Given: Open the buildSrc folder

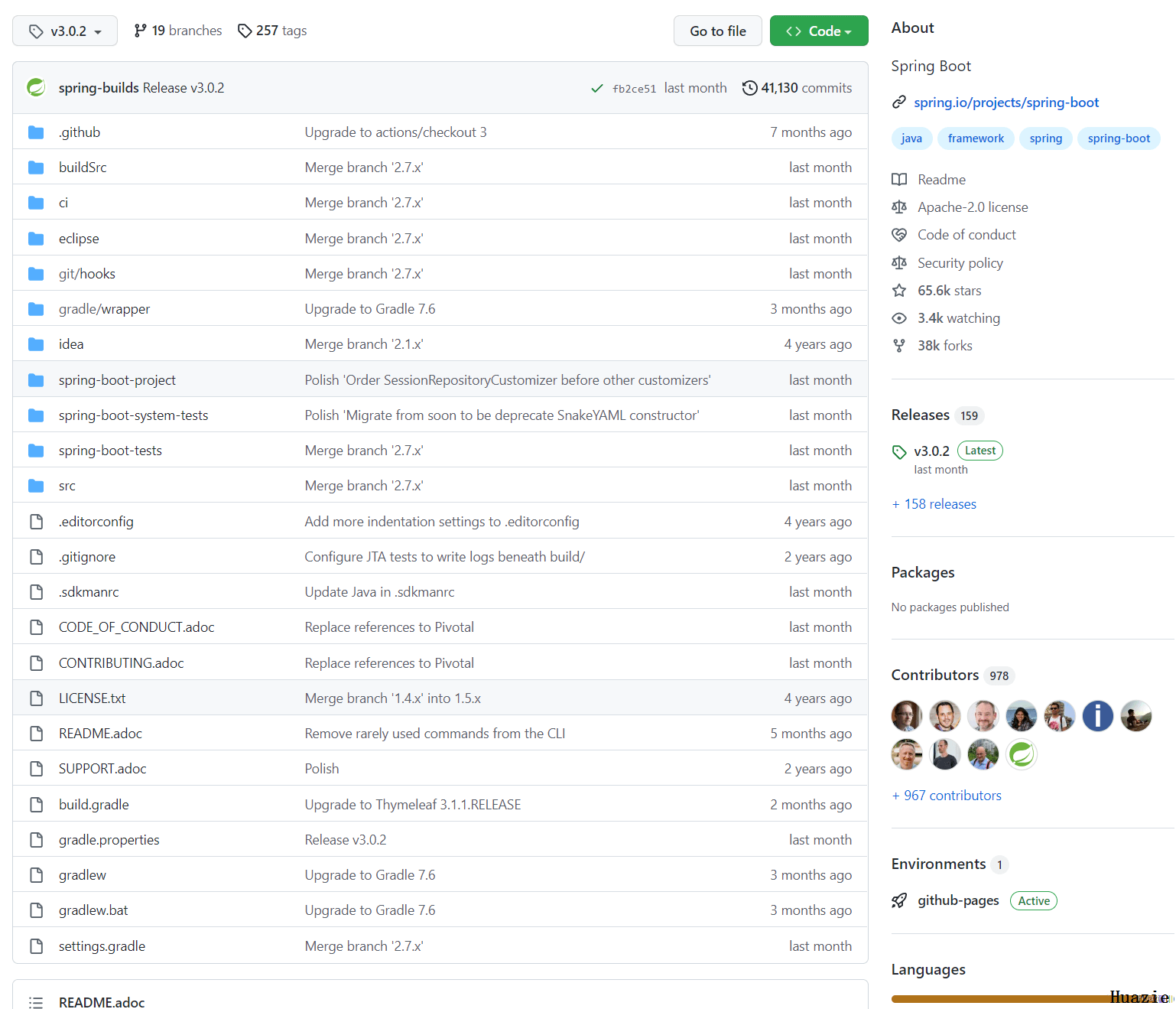Looking at the screenshot, I should tap(83, 168).
